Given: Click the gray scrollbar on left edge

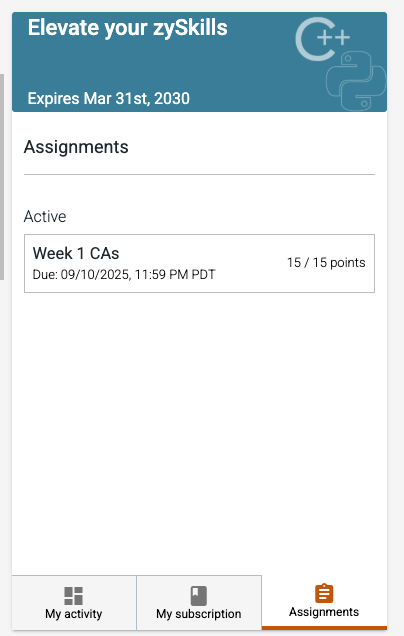Looking at the screenshot, I should pyautogui.click(x=2, y=177).
